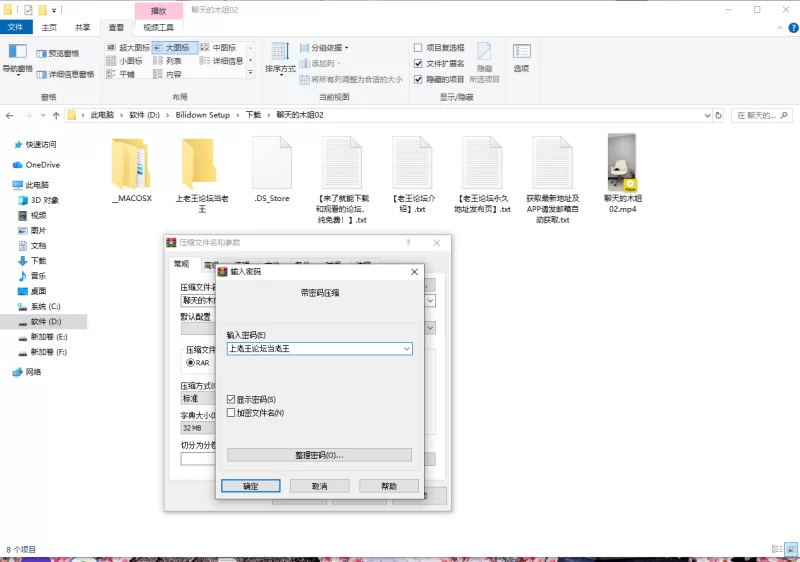Click the 隐藏所选项目 hide selected items icon
800x562 pixels.
point(484,57)
